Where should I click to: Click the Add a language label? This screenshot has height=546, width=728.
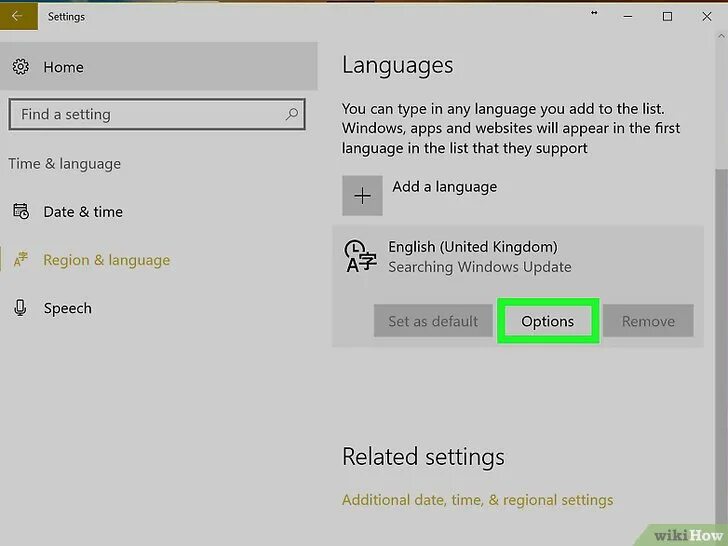(x=444, y=187)
